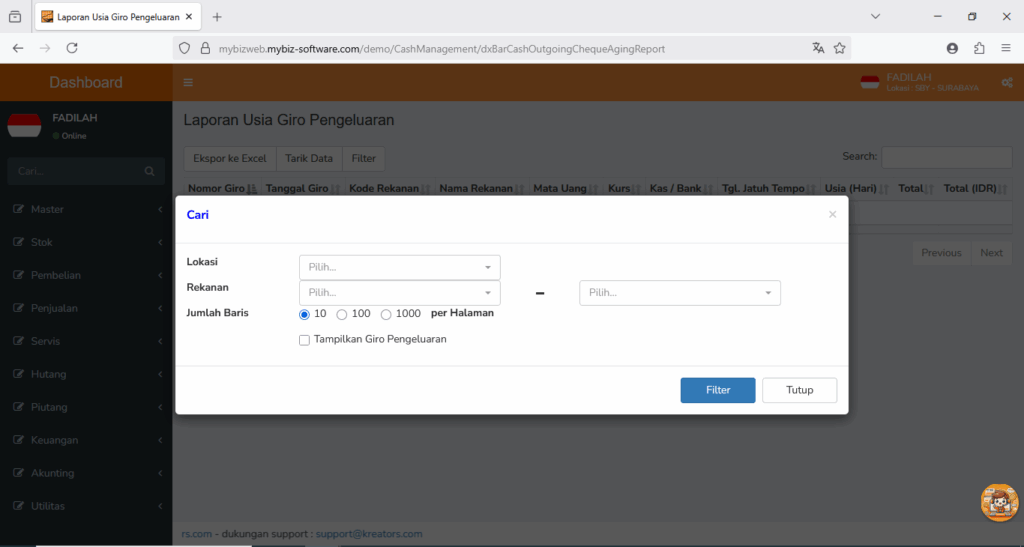Screen dimensions: 1024x547
Task: Sort by Nomor Giro column
Action: click(222, 188)
